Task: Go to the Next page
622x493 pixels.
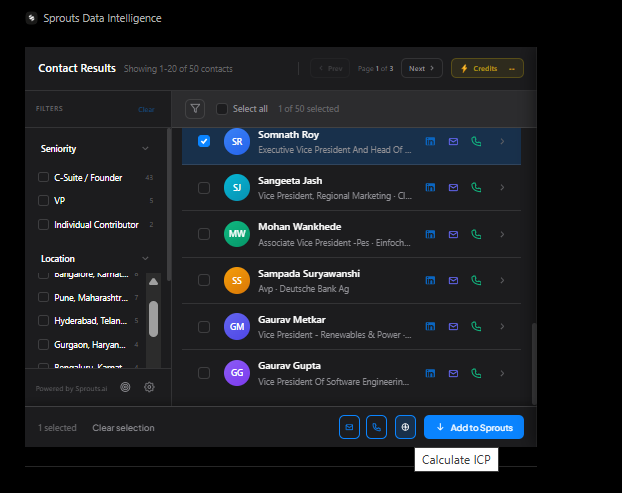Action: pyautogui.click(x=422, y=68)
